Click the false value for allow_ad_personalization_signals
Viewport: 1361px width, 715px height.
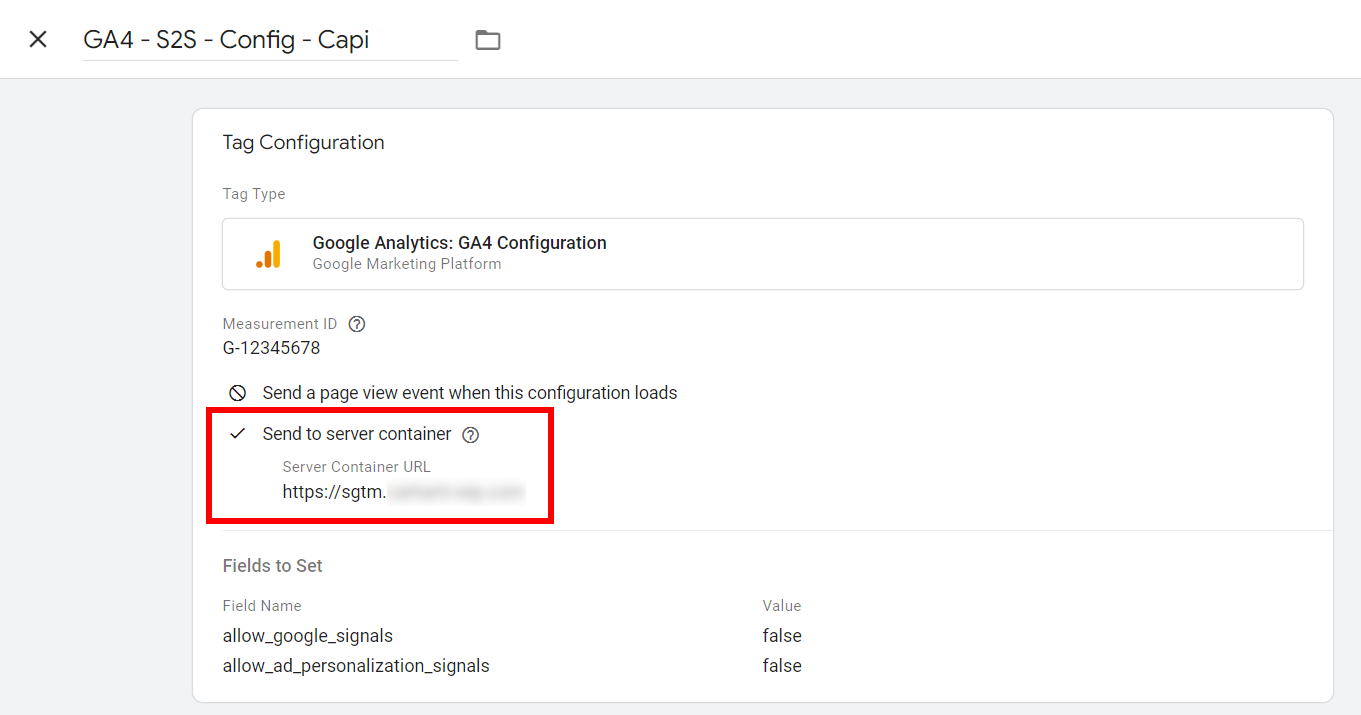pyautogui.click(x=782, y=666)
